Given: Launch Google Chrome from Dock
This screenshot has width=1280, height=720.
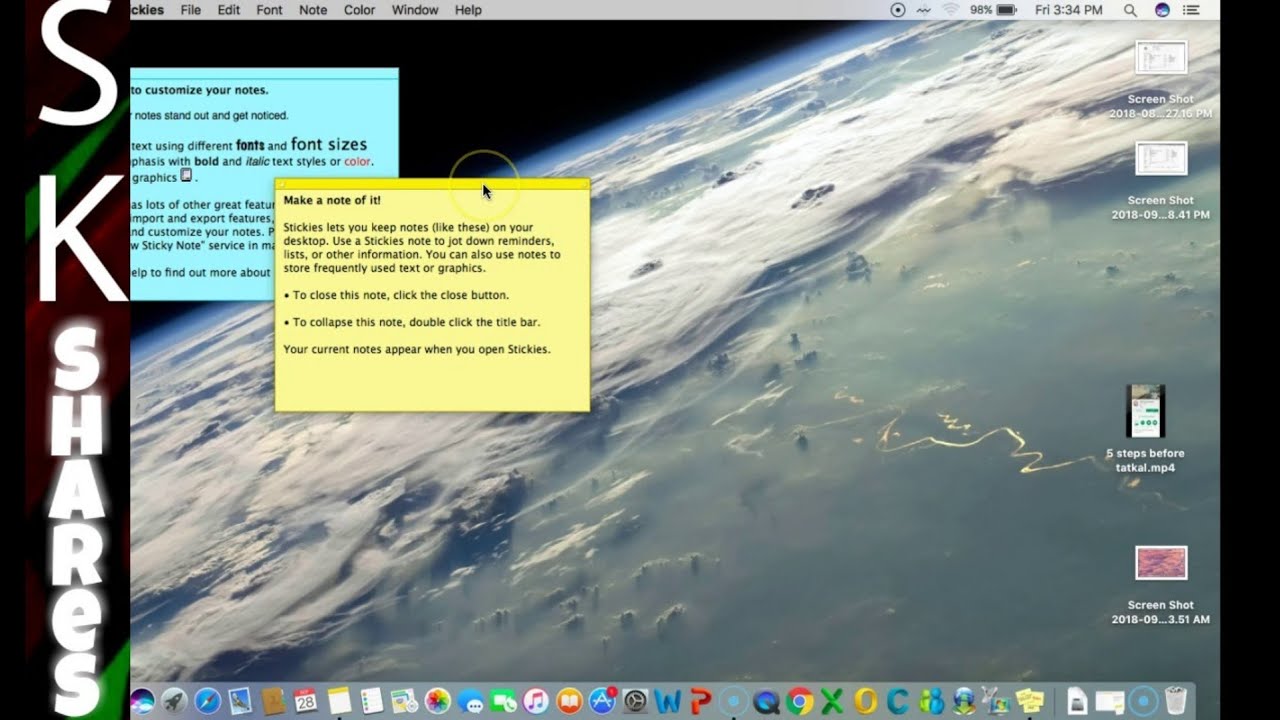Looking at the screenshot, I should point(800,701).
